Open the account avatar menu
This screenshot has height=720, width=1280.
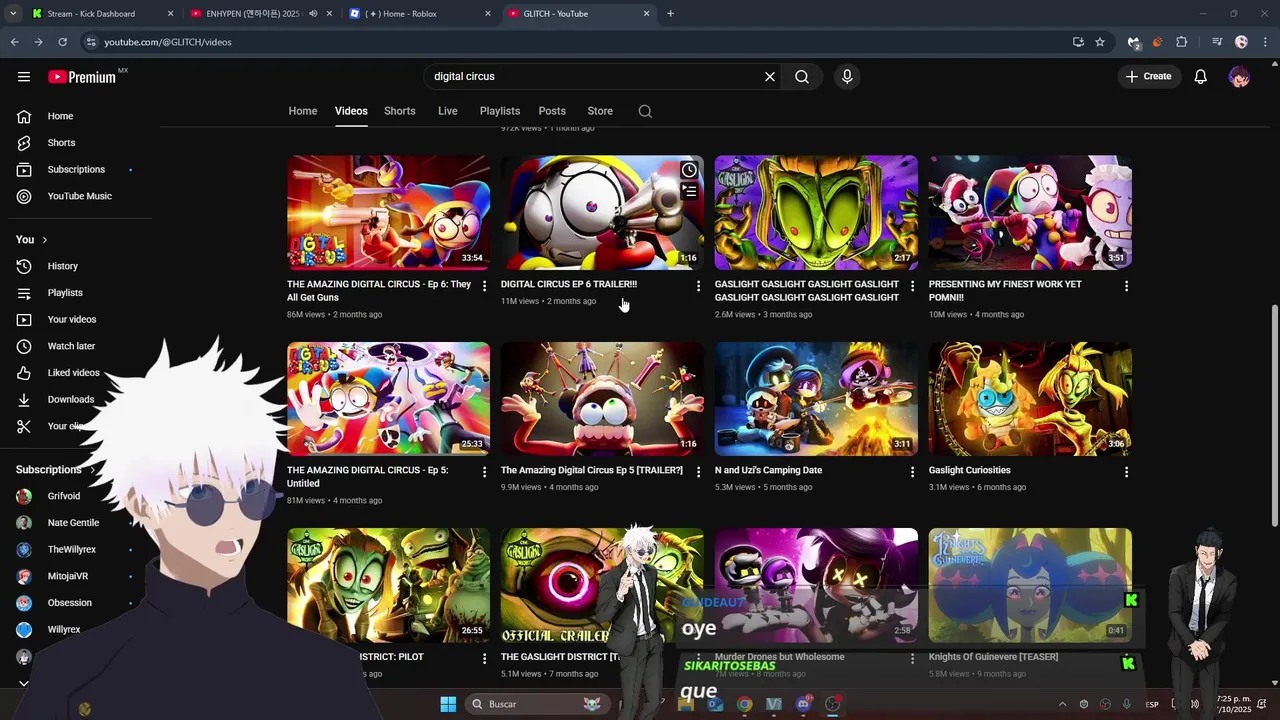pos(1239,77)
